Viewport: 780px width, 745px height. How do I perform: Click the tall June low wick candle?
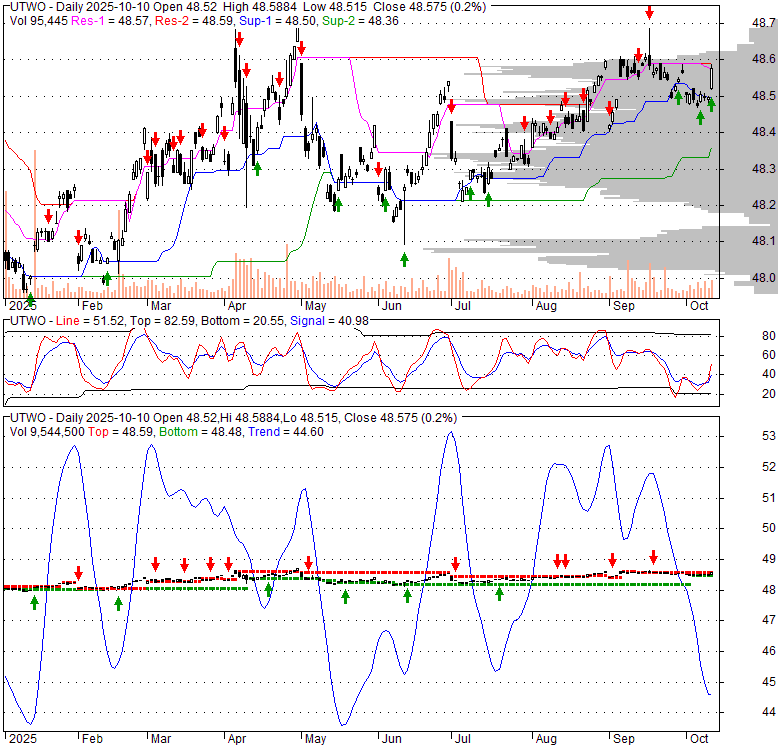pos(404,214)
